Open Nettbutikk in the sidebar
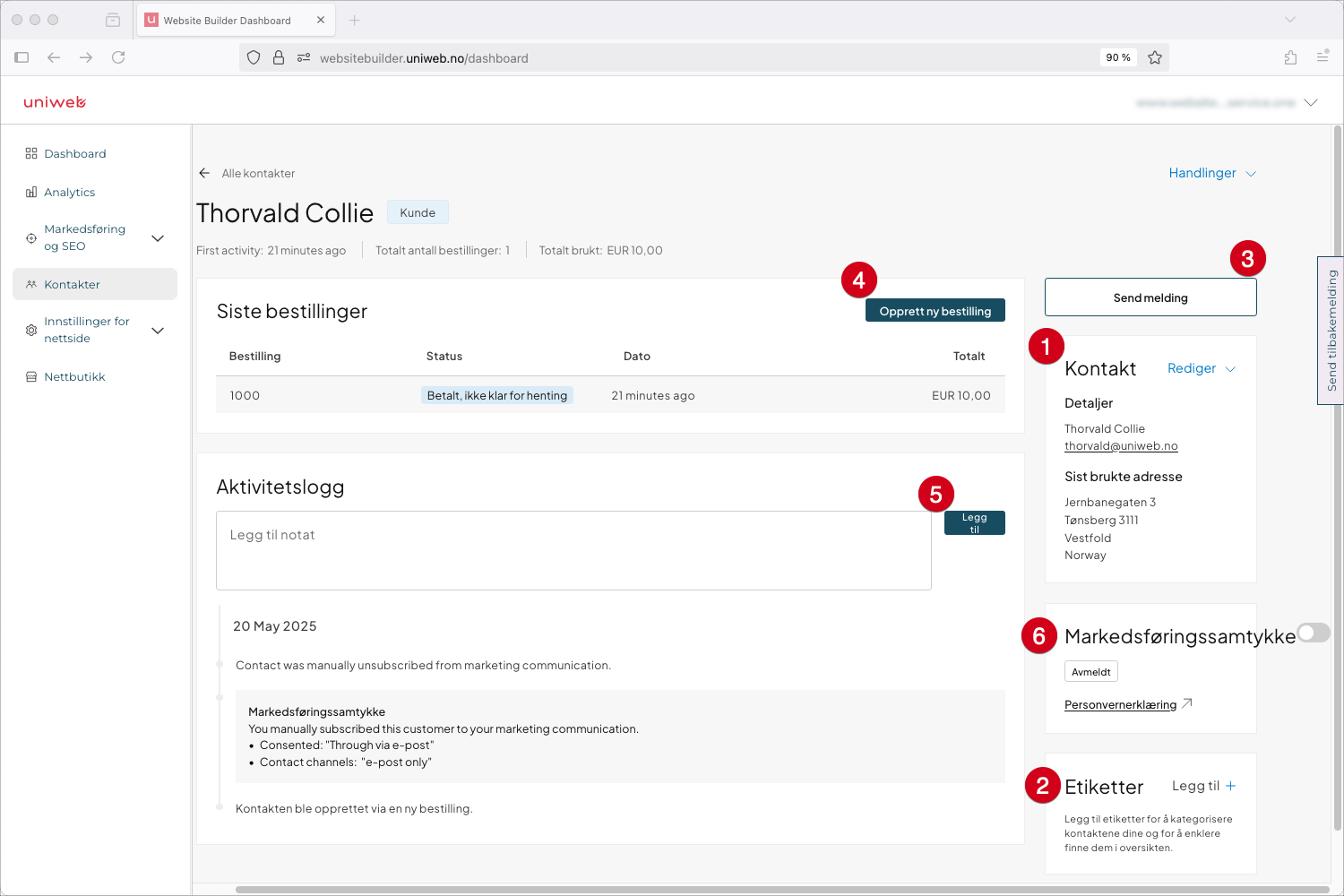The height and width of the screenshot is (896, 1344). coord(74,377)
